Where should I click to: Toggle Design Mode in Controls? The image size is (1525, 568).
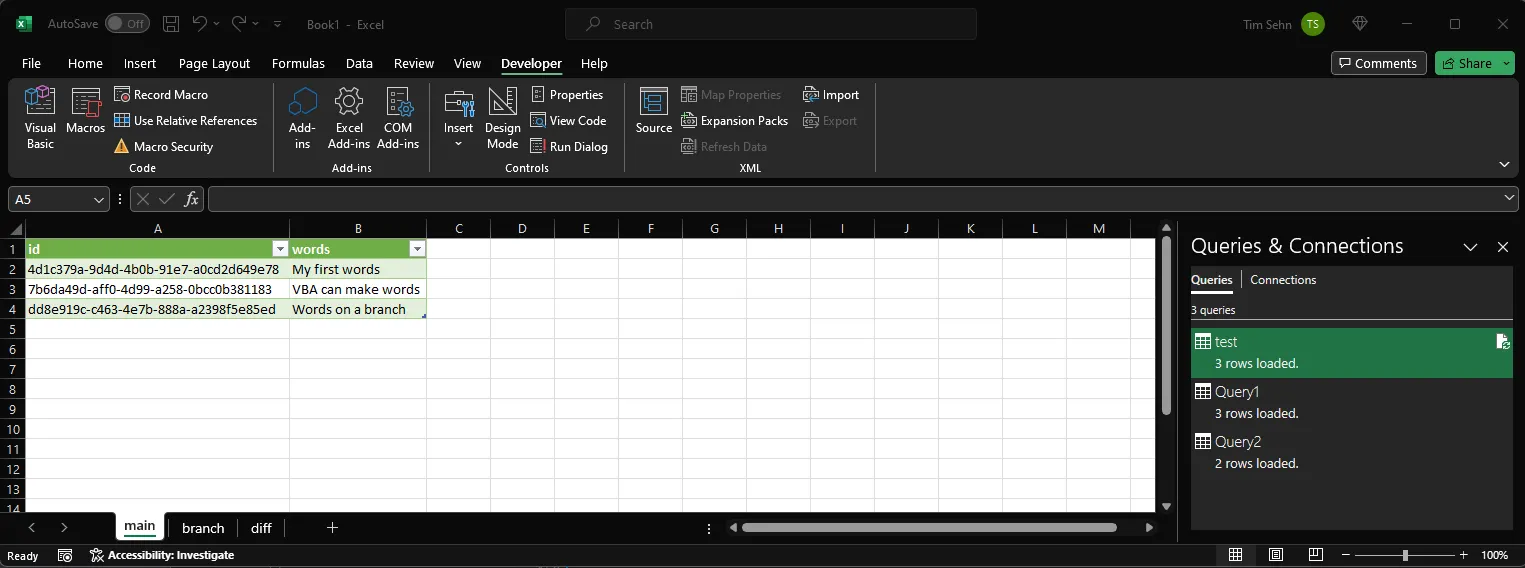502,118
